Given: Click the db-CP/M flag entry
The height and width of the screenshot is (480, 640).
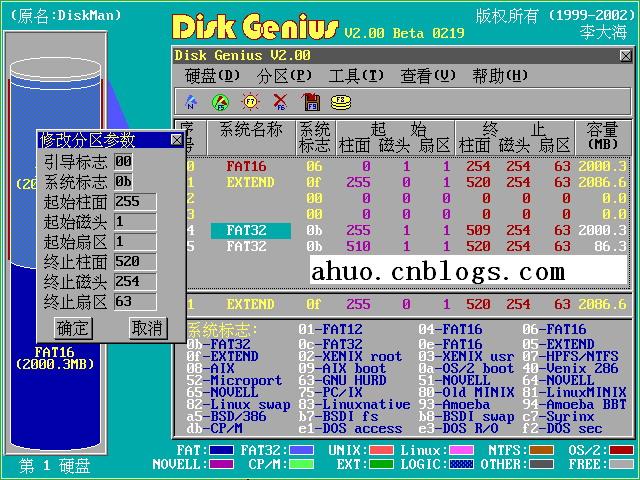Looking at the screenshot, I should coord(214,429).
